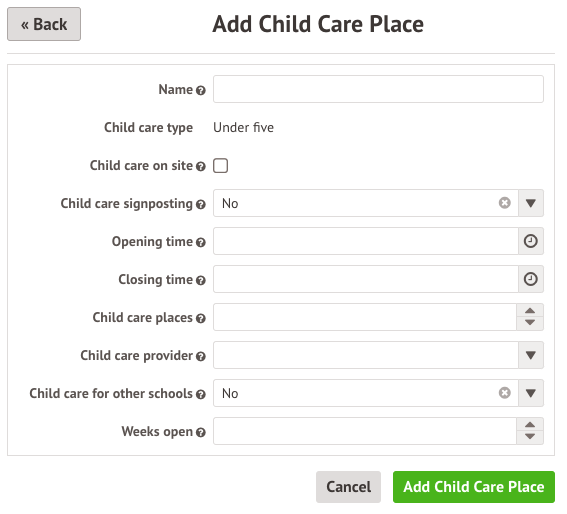The image size is (567, 514).
Task: Expand Child care for other schools dropdown
Action: point(530,393)
